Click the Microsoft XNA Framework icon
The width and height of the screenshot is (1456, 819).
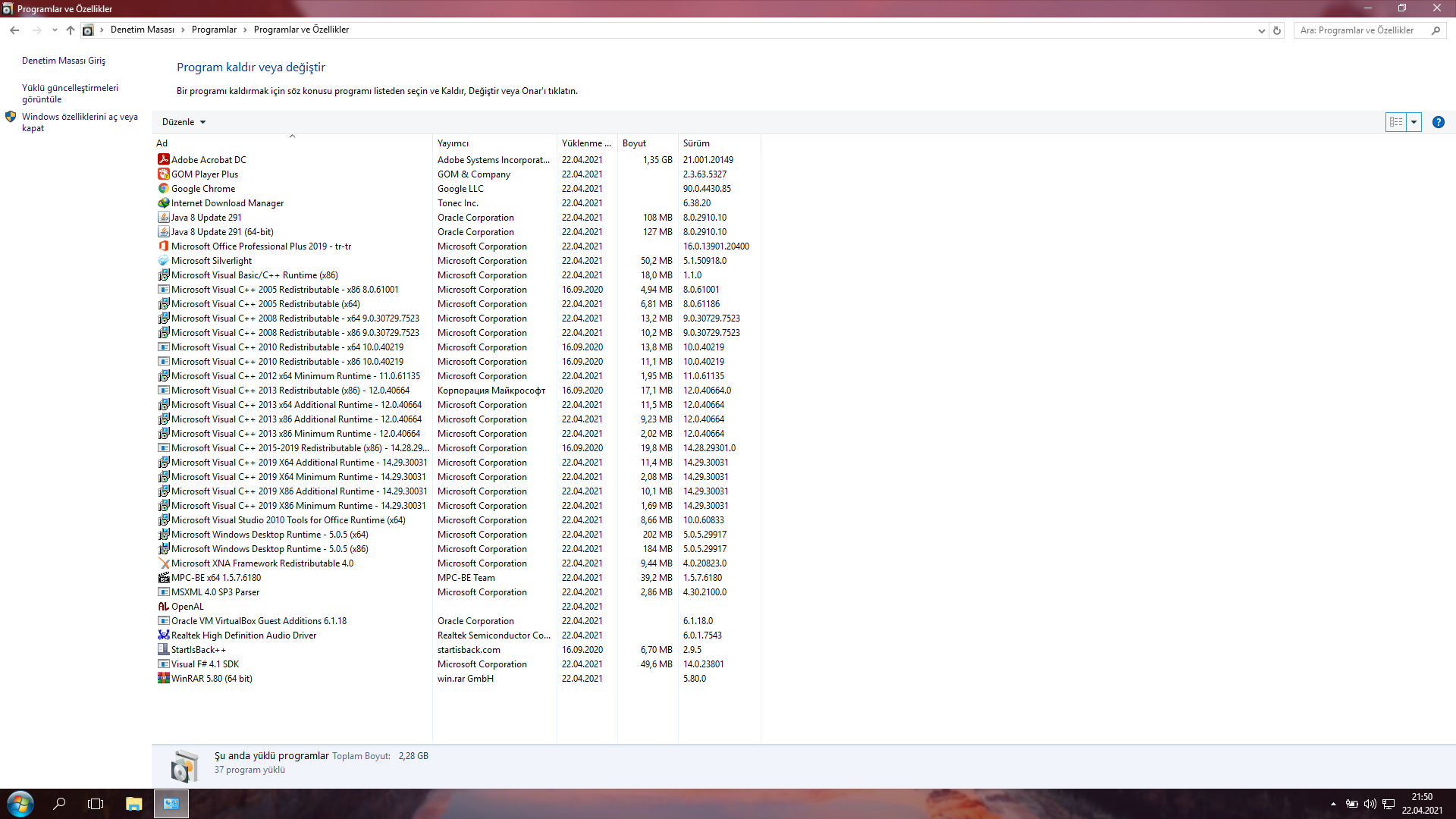point(163,563)
